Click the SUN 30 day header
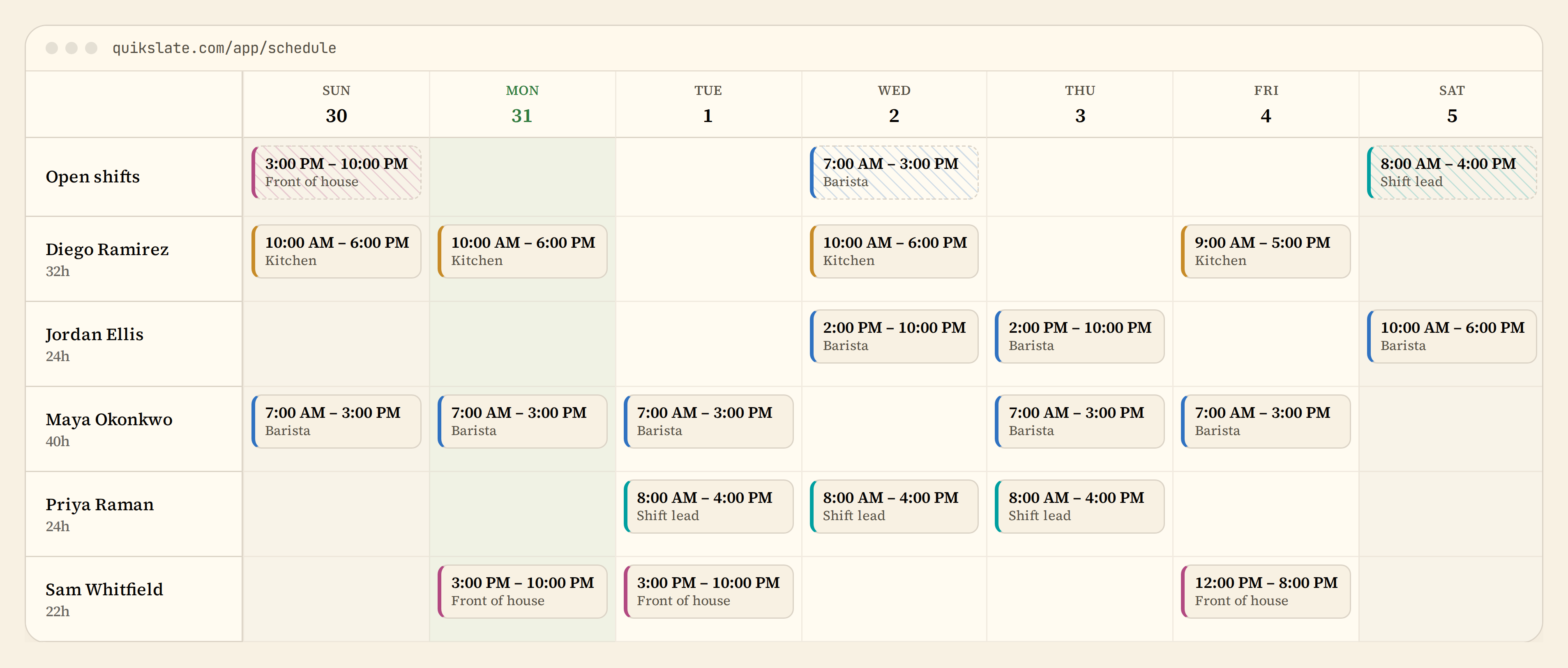 pyautogui.click(x=337, y=104)
